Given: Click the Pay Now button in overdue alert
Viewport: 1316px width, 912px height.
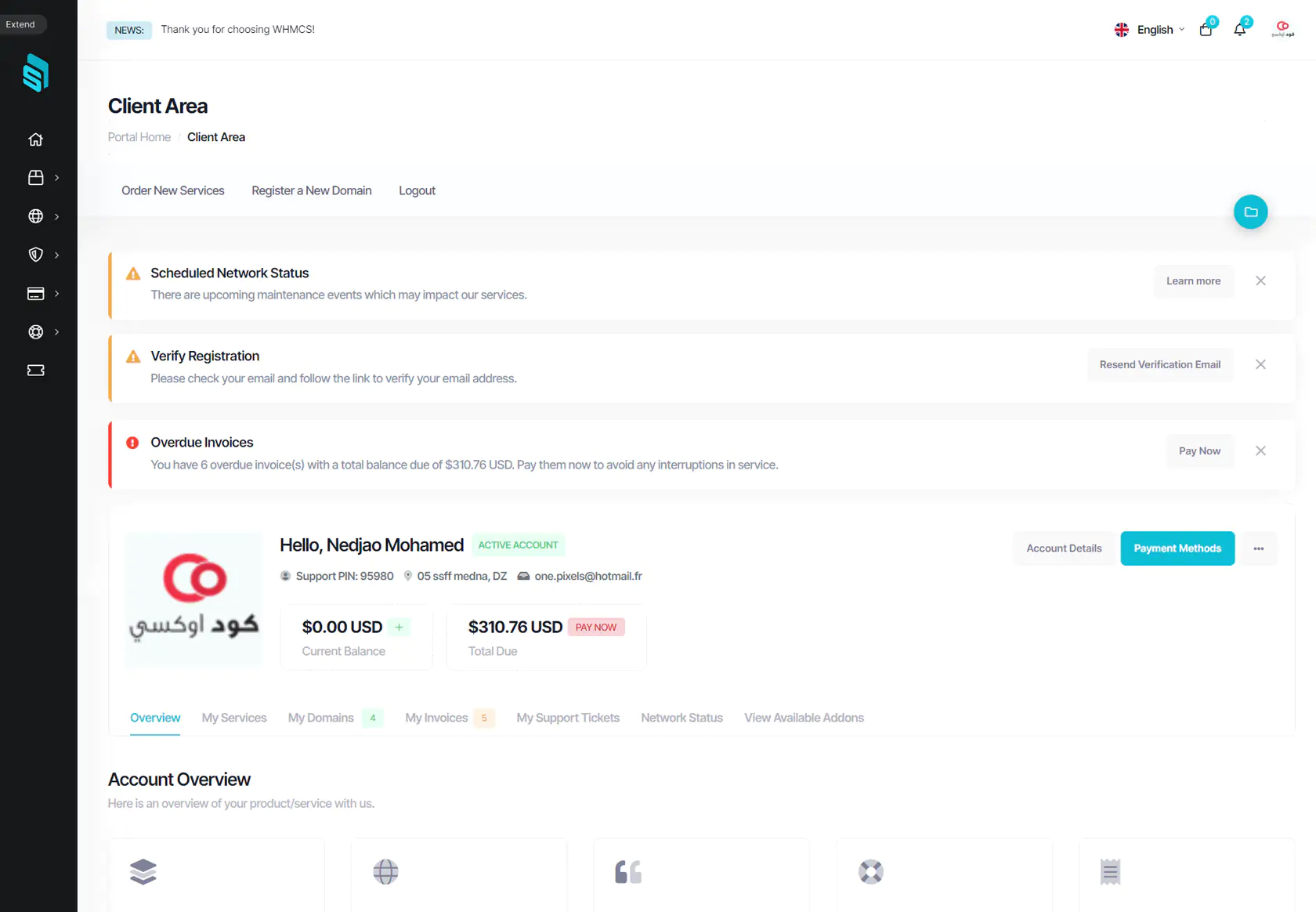Looking at the screenshot, I should coord(1199,451).
